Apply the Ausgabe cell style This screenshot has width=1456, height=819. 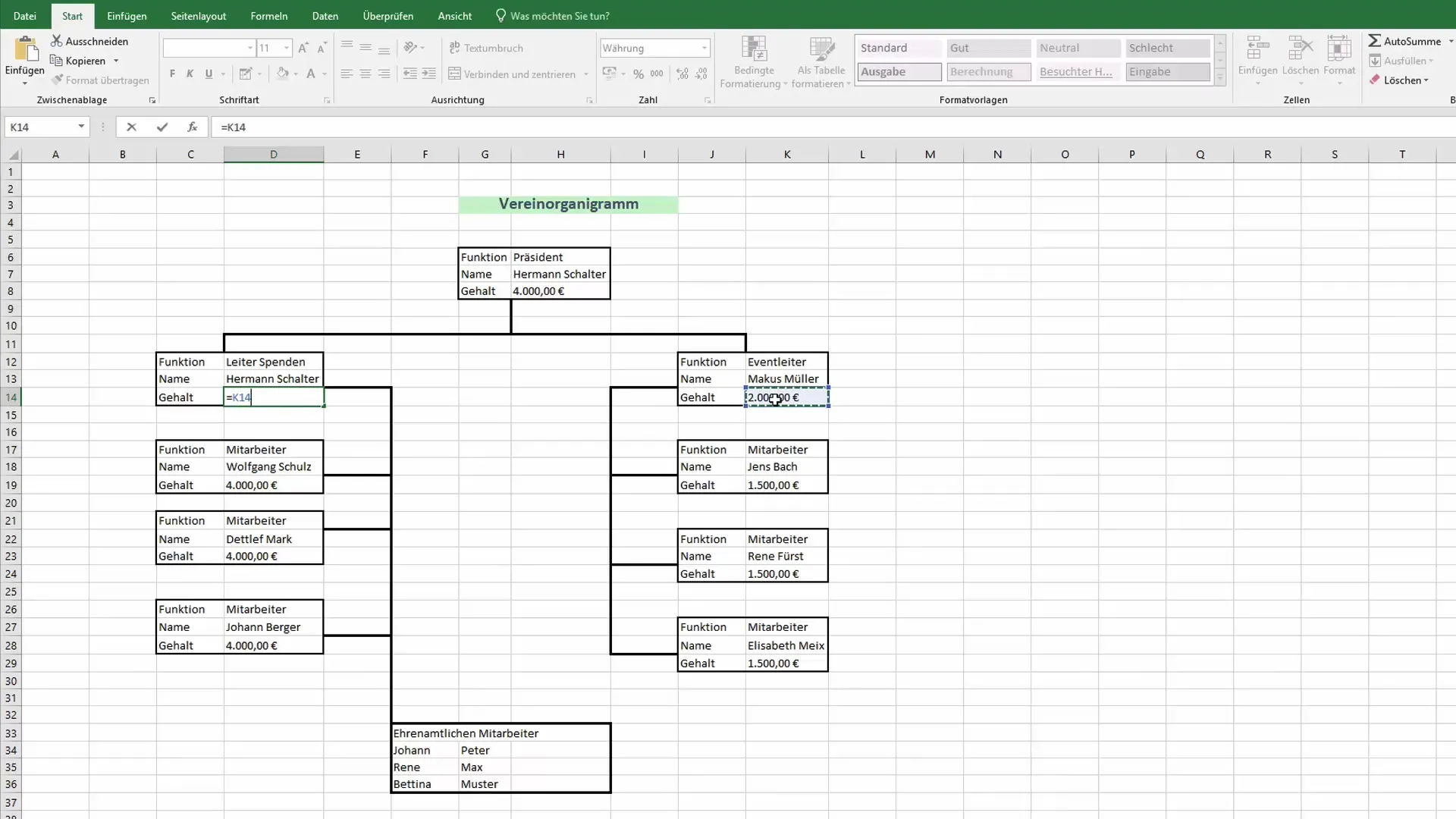(899, 71)
